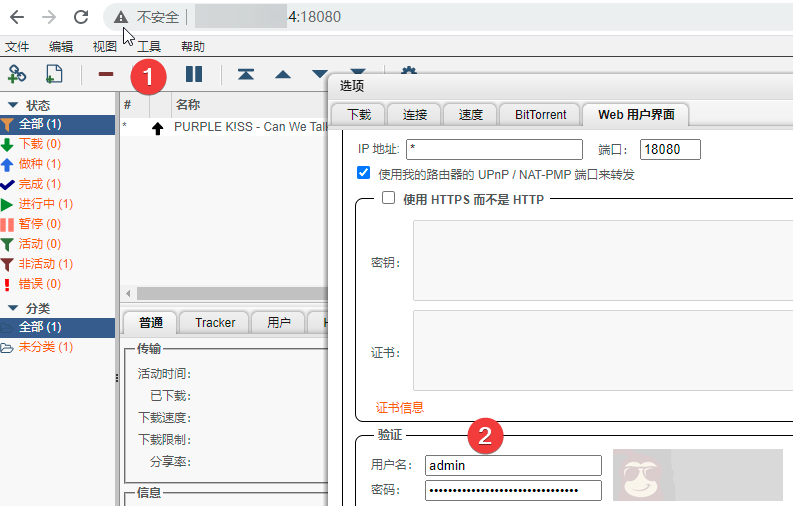Select the PURPLE KISS torrent row

pos(250,127)
